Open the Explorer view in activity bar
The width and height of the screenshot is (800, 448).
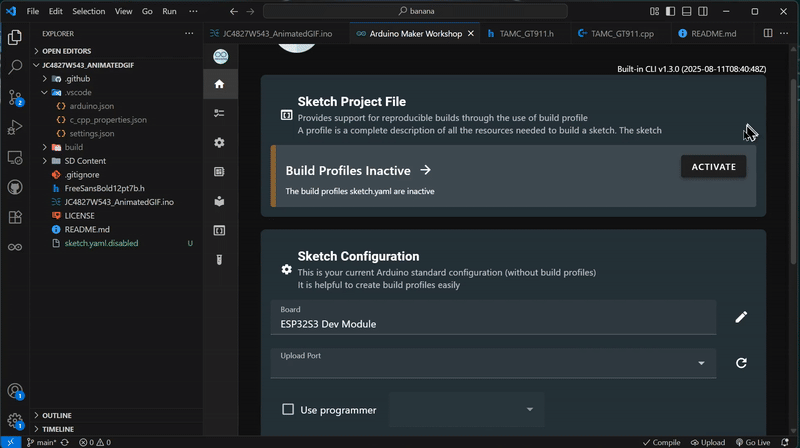coord(15,37)
